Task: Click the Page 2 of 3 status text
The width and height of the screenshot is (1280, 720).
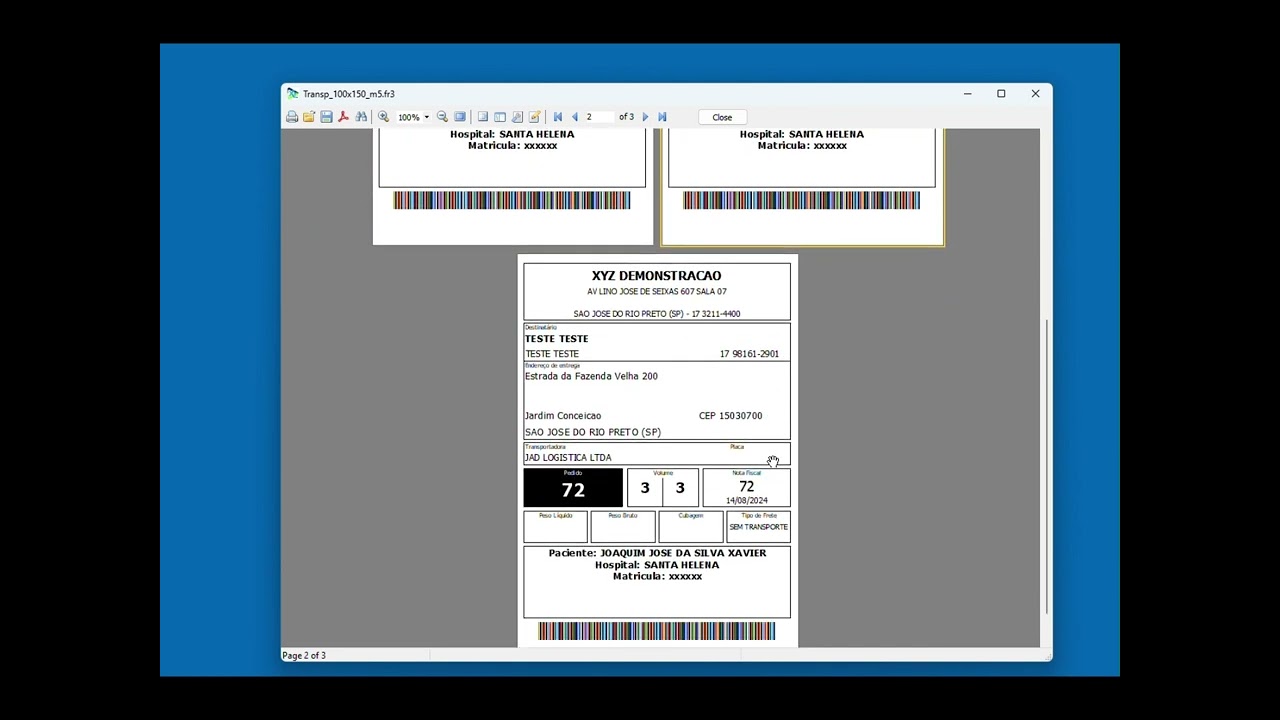Action: (304, 656)
